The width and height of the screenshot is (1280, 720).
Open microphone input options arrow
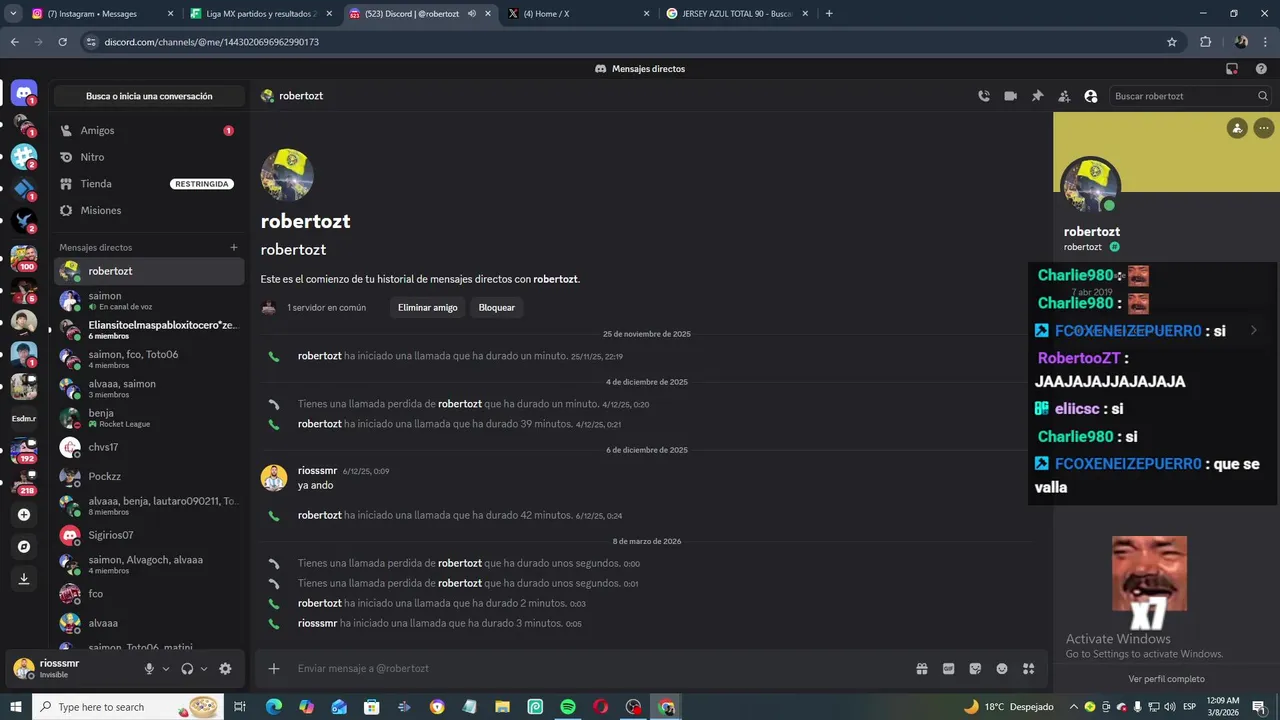point(166,669)
